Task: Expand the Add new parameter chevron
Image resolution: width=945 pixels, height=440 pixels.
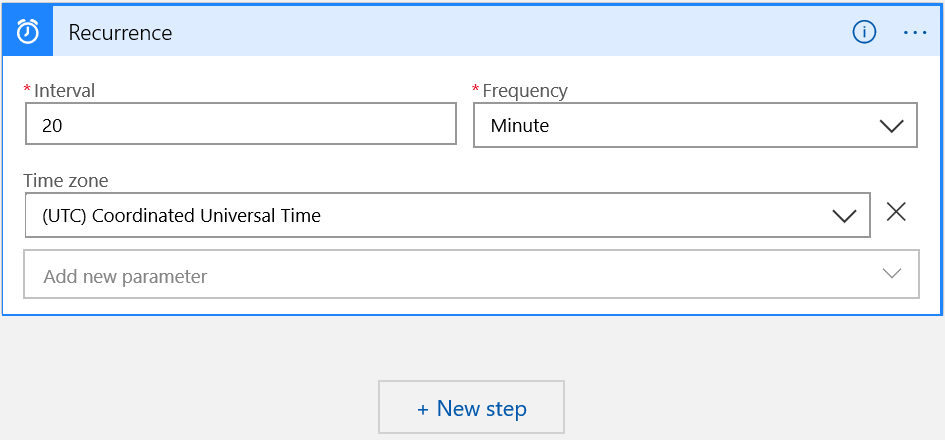Action: [x=892, y=275]
